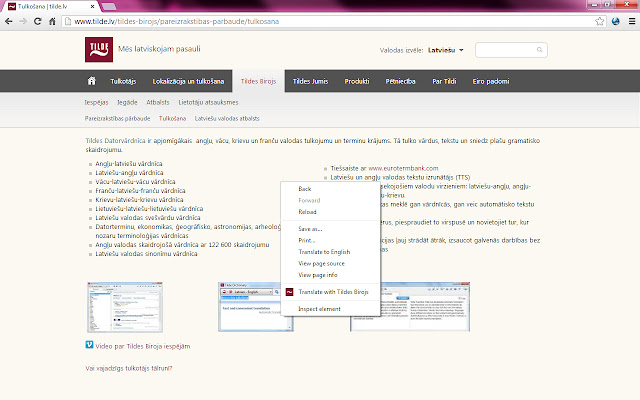Click search magnifier icon in search box
The image size is (640, 400).
(x=539, y=50)
